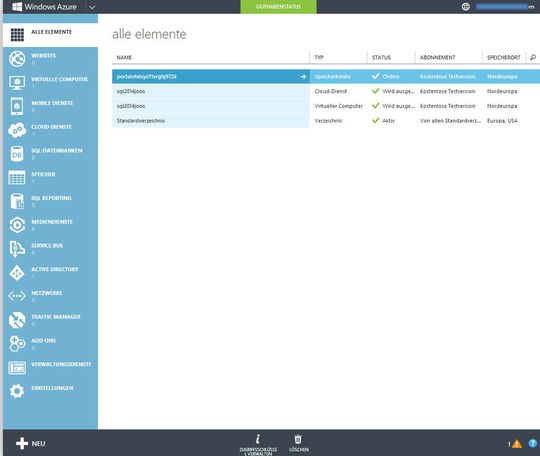
Task: Select the Virtuelle Computer monitor icon
Action: pyautogui.click(x=17, y=83)
